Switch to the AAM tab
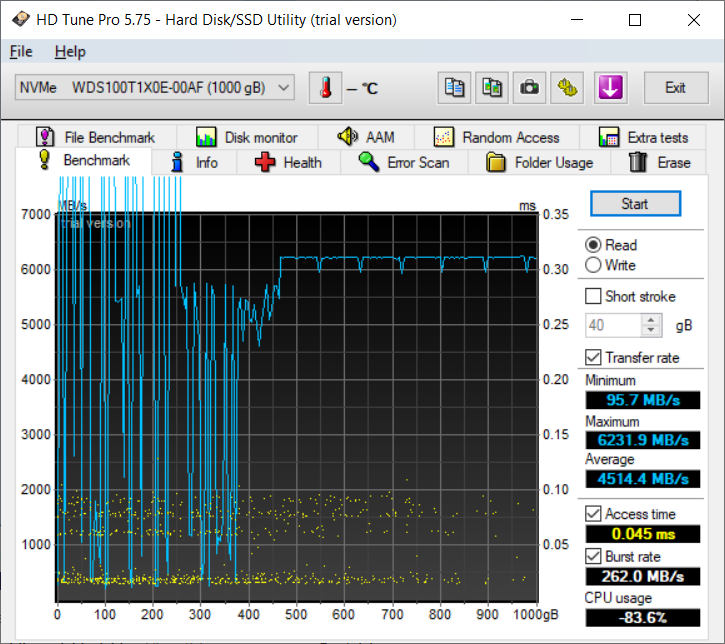725x644 pixels. pyautogui.click(x=366, y=137)
